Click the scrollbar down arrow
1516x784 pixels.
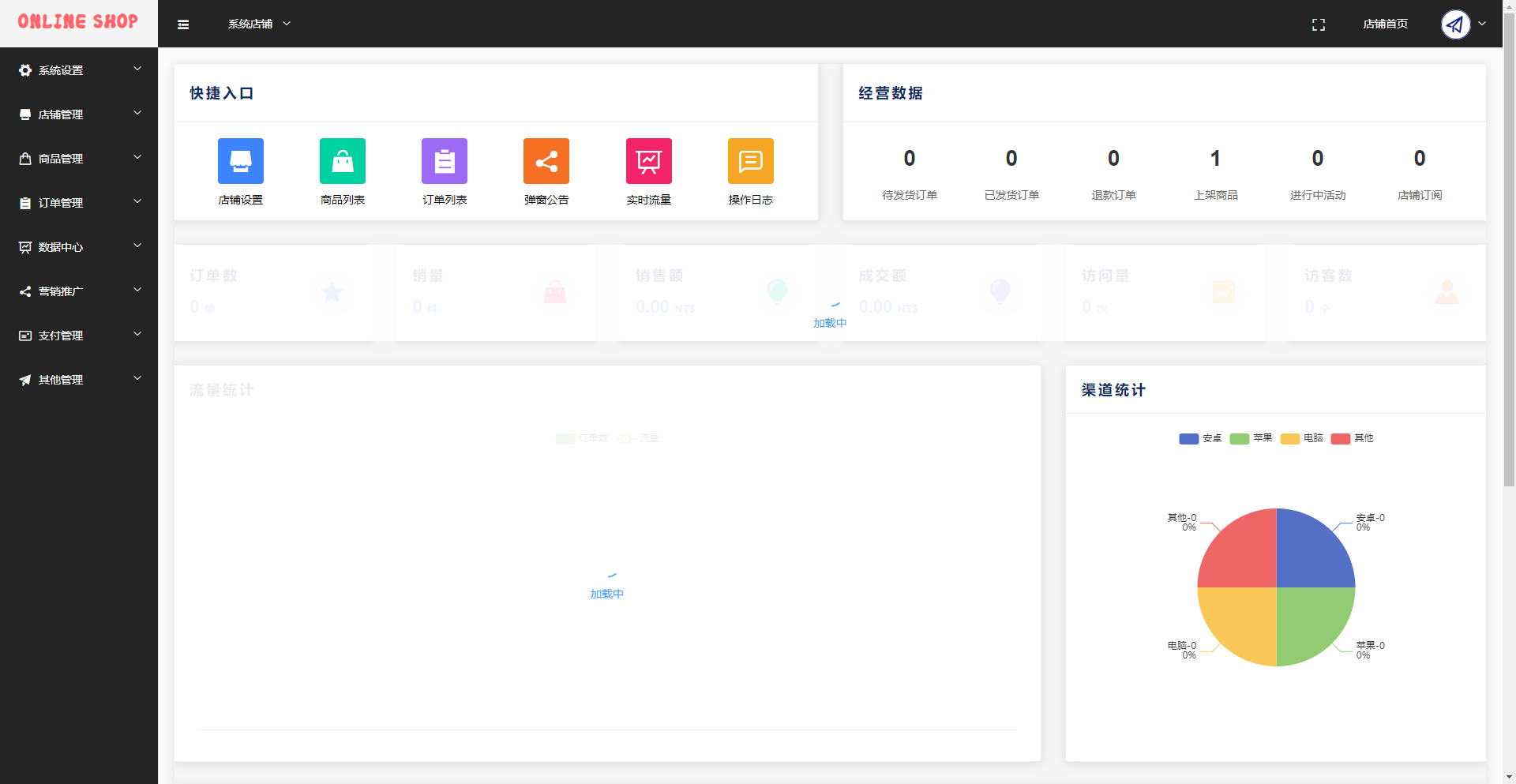[x=1509, y=778]
